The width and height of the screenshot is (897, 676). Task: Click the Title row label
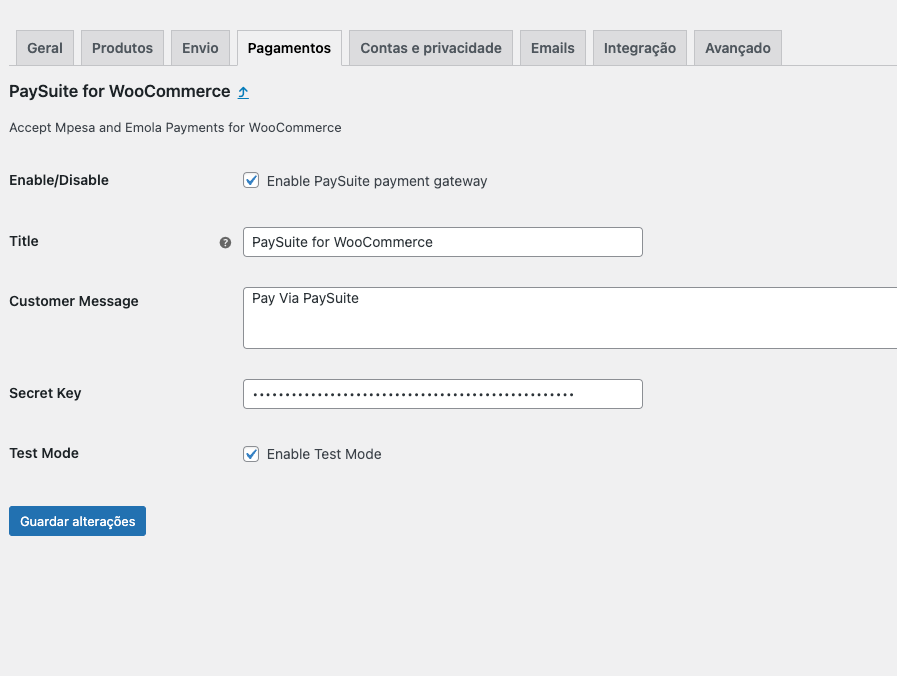[24, 241]
